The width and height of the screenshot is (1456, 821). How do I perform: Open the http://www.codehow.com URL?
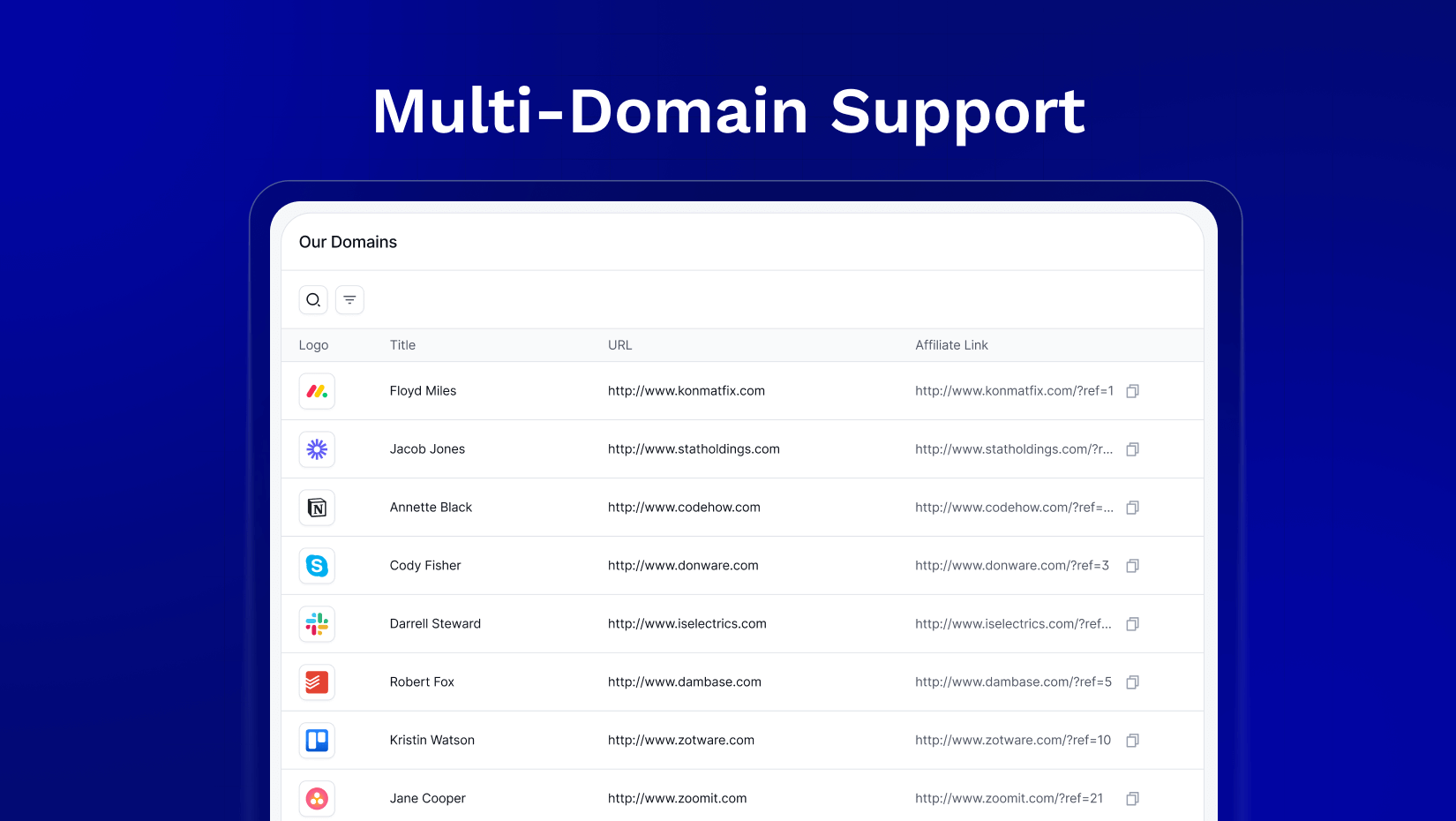[x=684, y=508]
